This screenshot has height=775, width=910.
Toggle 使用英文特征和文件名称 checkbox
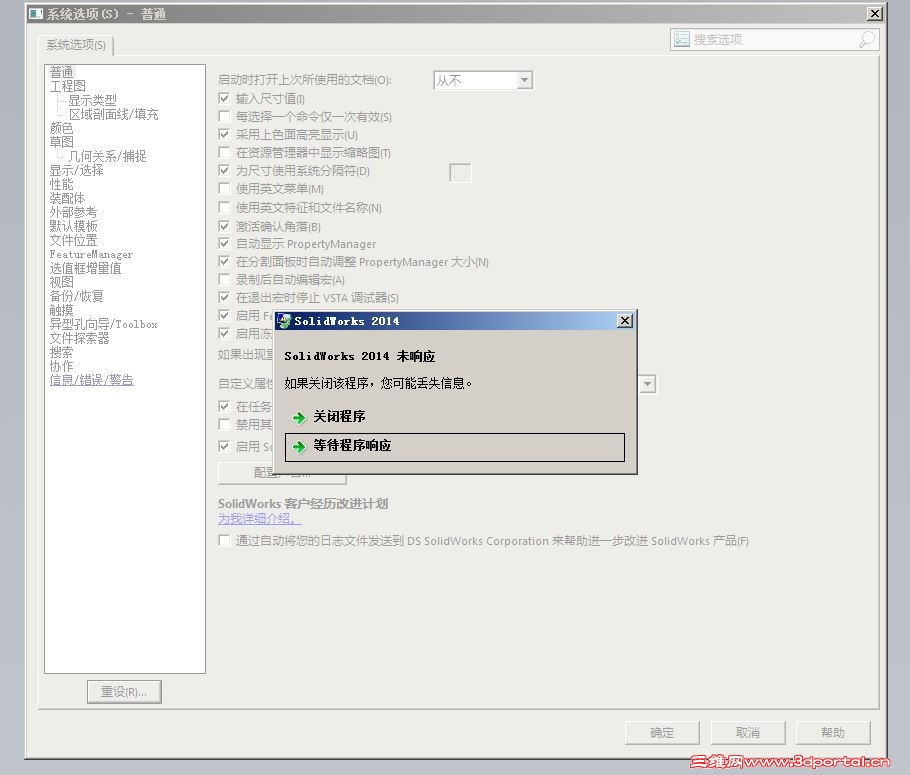click(224, 207)
